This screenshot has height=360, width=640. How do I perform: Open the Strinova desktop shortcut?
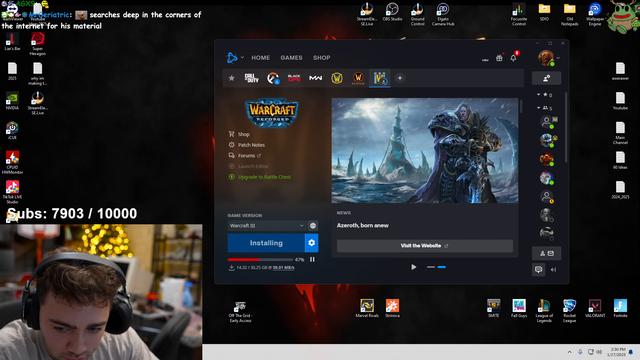(392, 308)
